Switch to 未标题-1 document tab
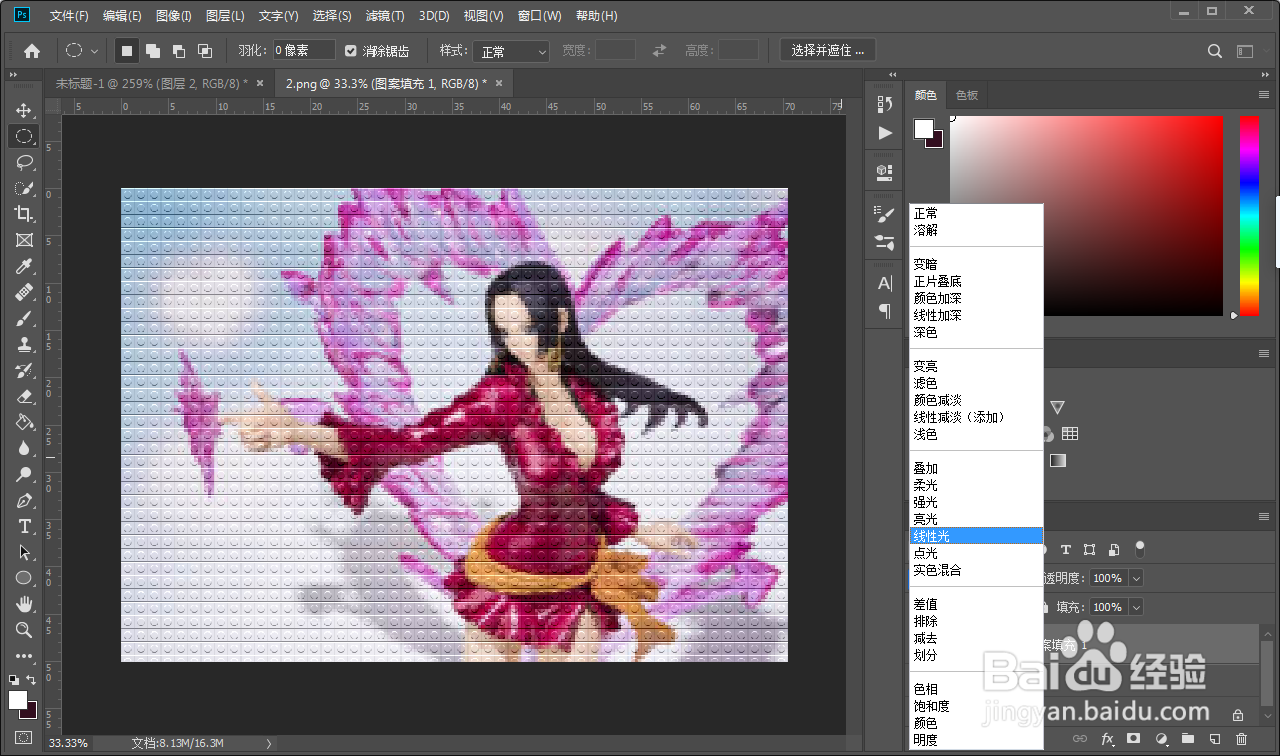 [151, 83]
